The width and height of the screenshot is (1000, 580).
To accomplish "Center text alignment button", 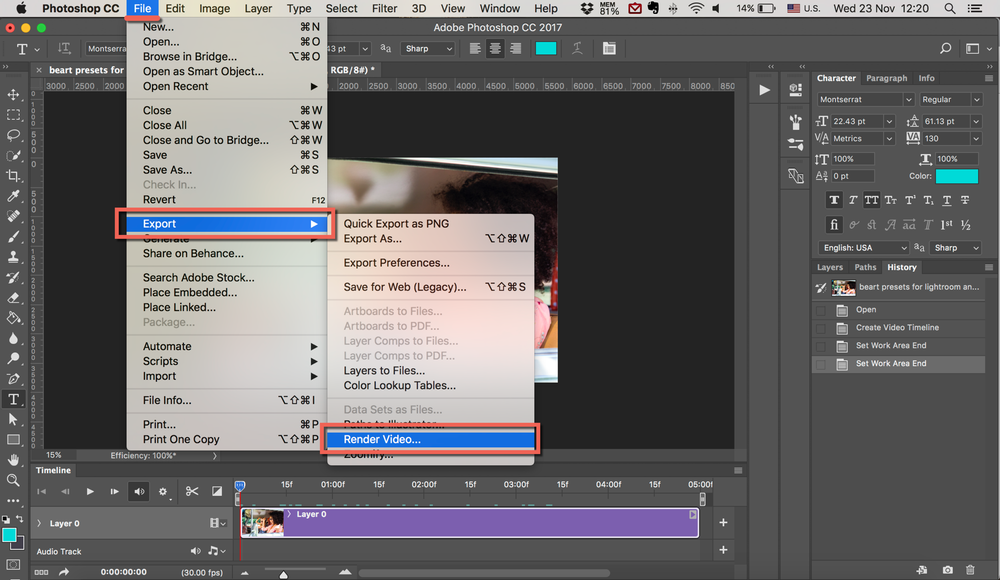I will 495,48.
